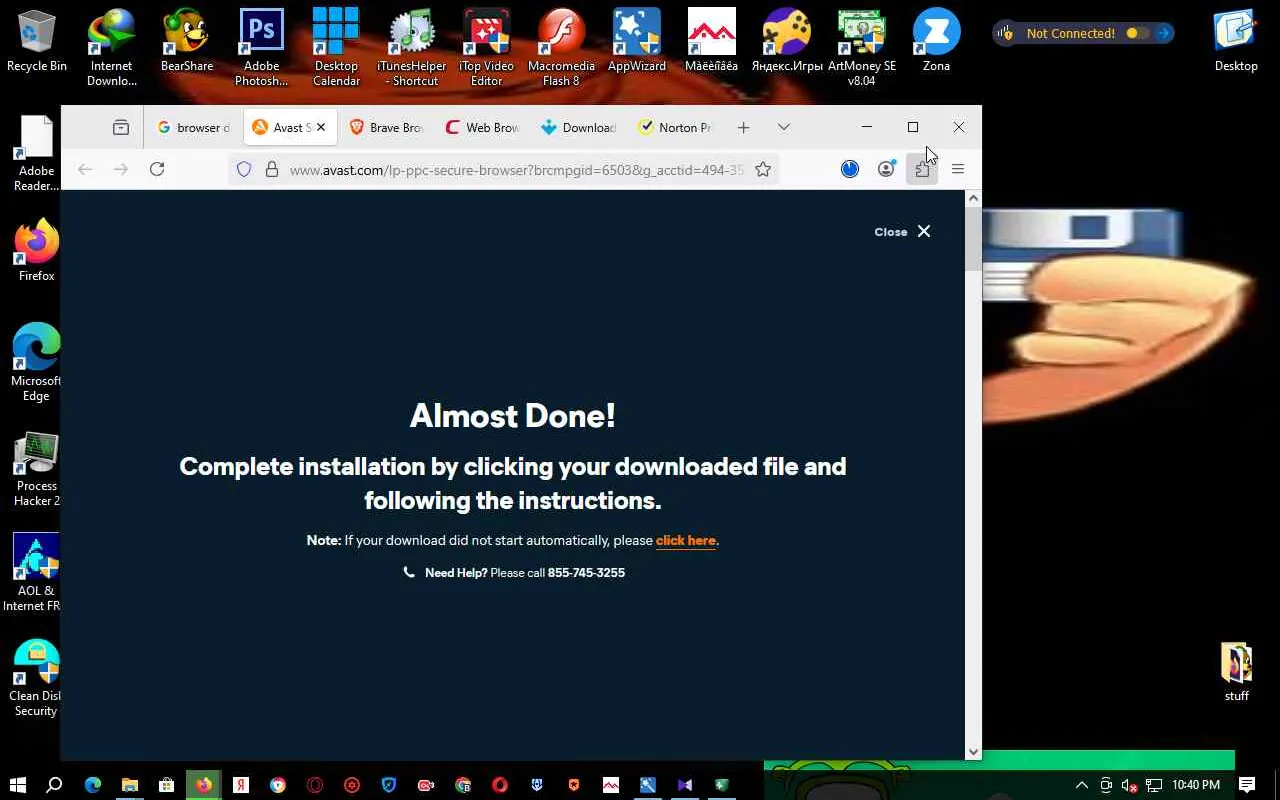This screenshot has height=800, width=1280.
Task: Open the Visual Studio icon on the taskbar
Action: click(685, 785)
